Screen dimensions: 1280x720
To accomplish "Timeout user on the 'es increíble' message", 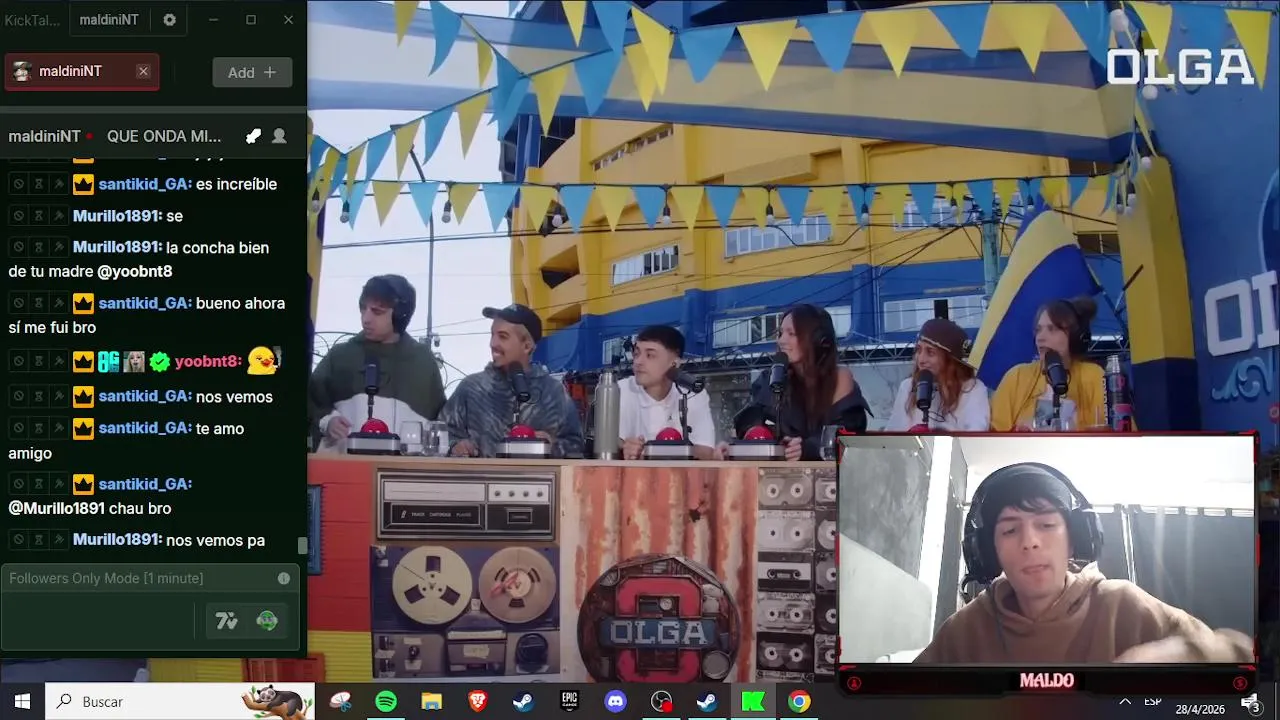I will pos(38,184).
